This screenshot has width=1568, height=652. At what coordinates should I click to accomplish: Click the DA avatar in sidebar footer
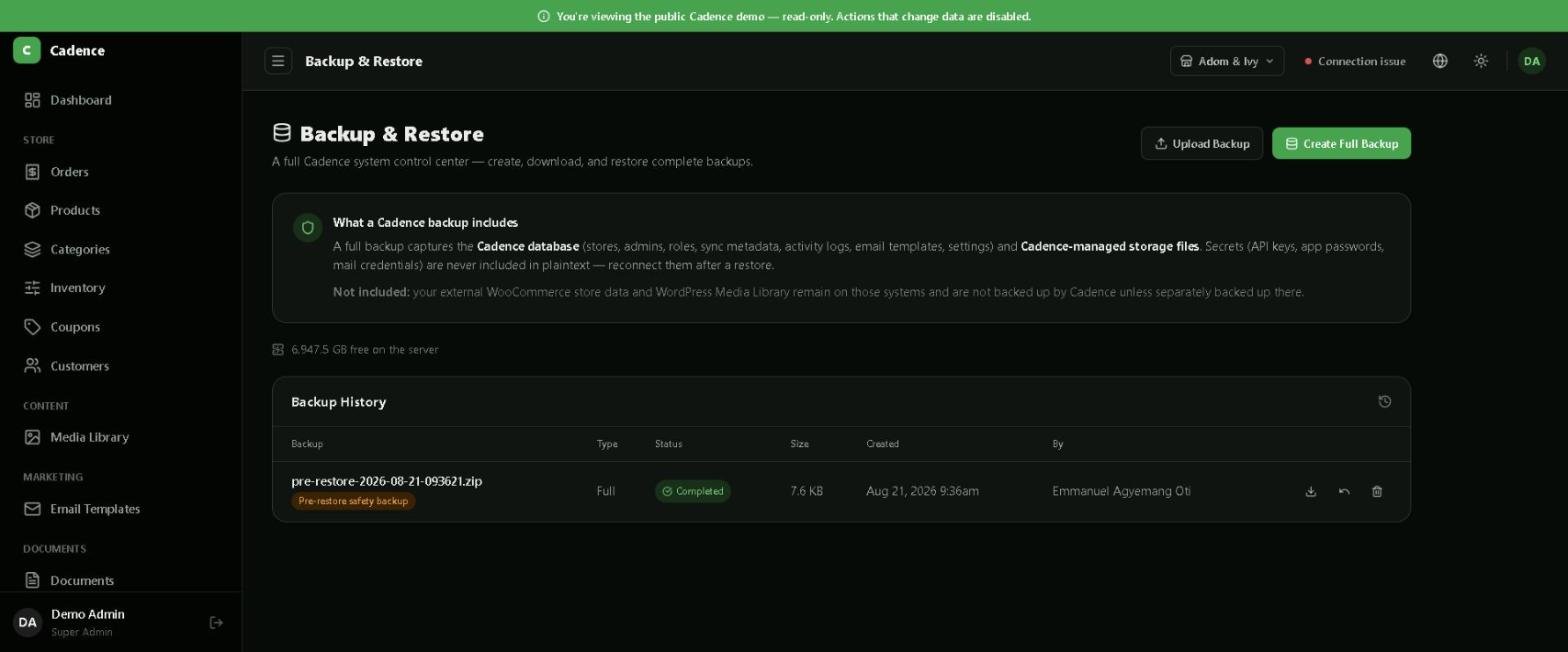[27, 622]
